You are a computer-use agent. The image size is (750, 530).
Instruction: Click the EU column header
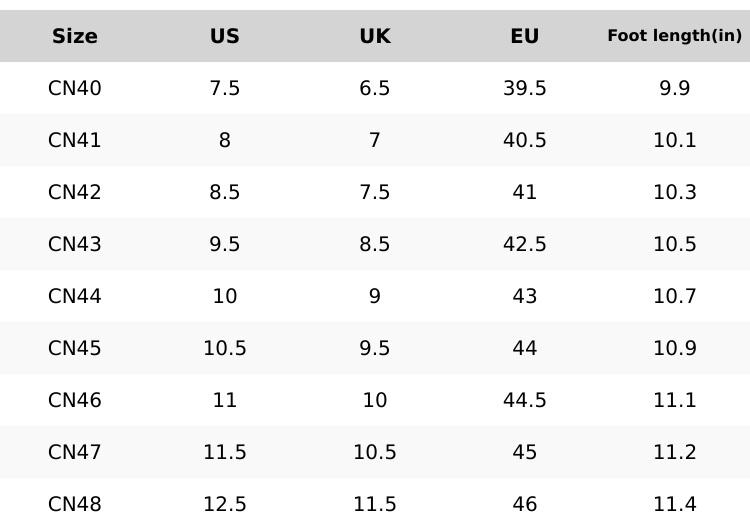tap(525, 36)
